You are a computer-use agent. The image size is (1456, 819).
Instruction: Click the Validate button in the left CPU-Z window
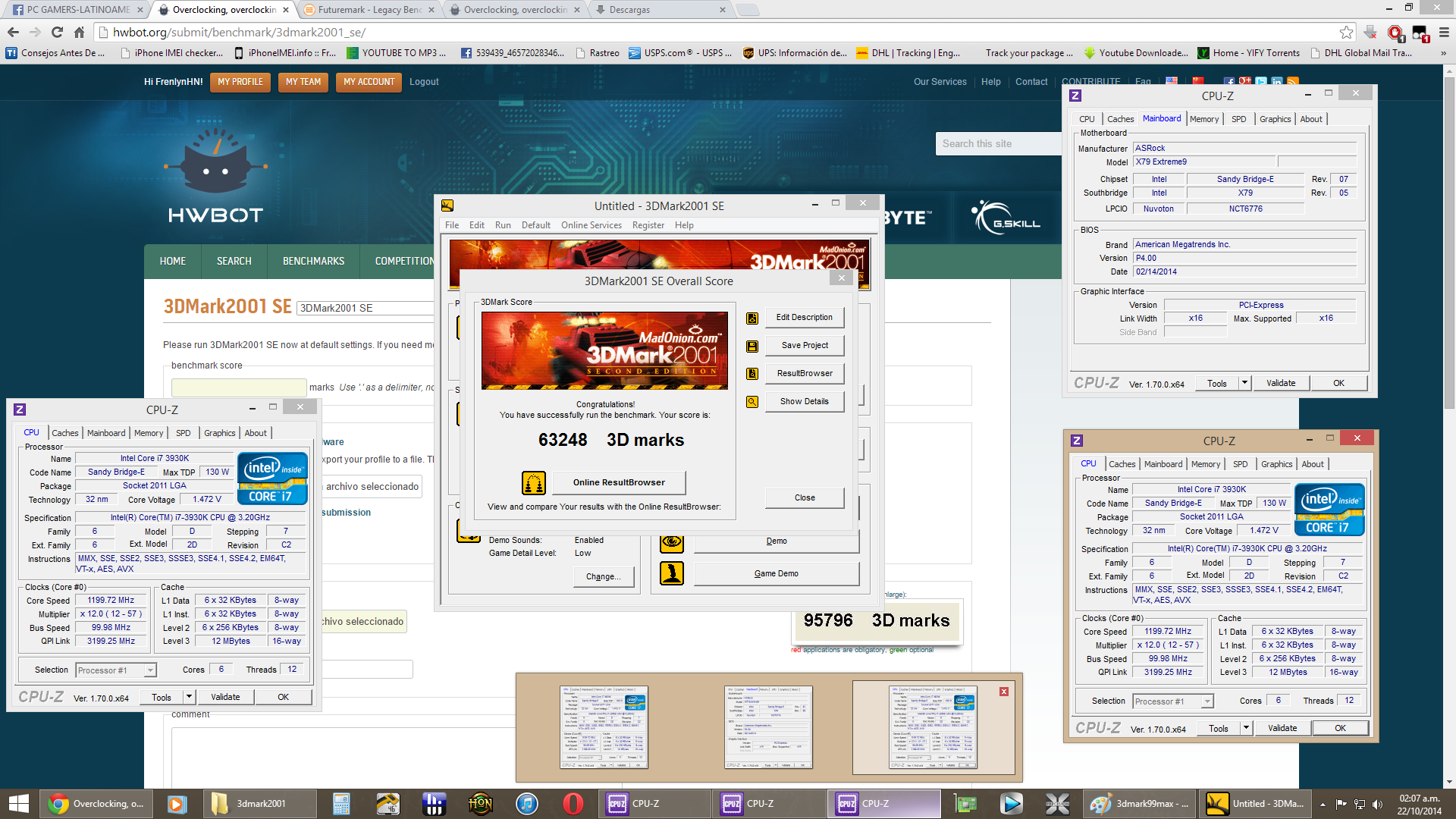(x=225, y=697)
